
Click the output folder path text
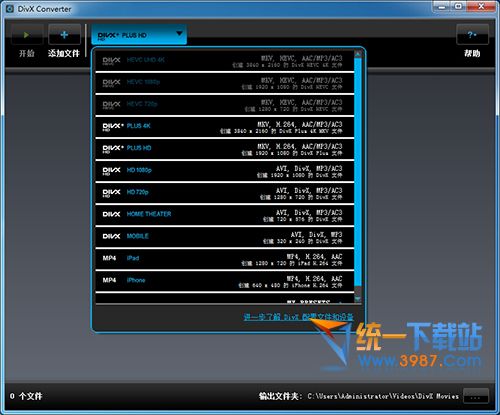383,396
